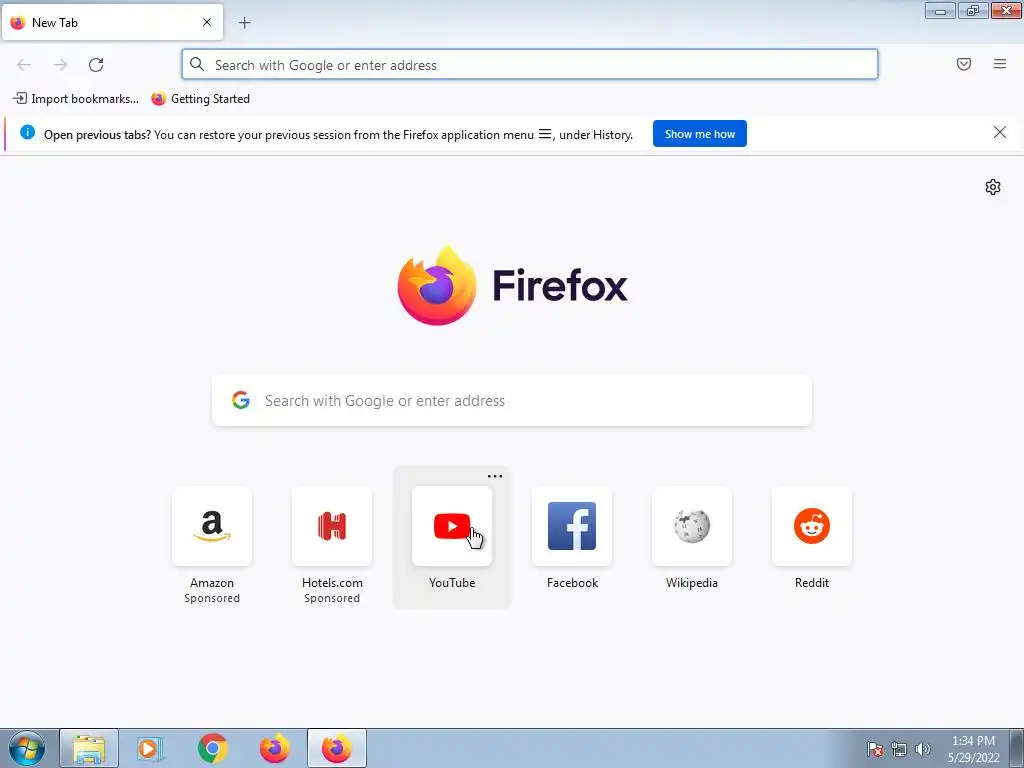Open Action Center flag in tray

[x=875, y=749]
